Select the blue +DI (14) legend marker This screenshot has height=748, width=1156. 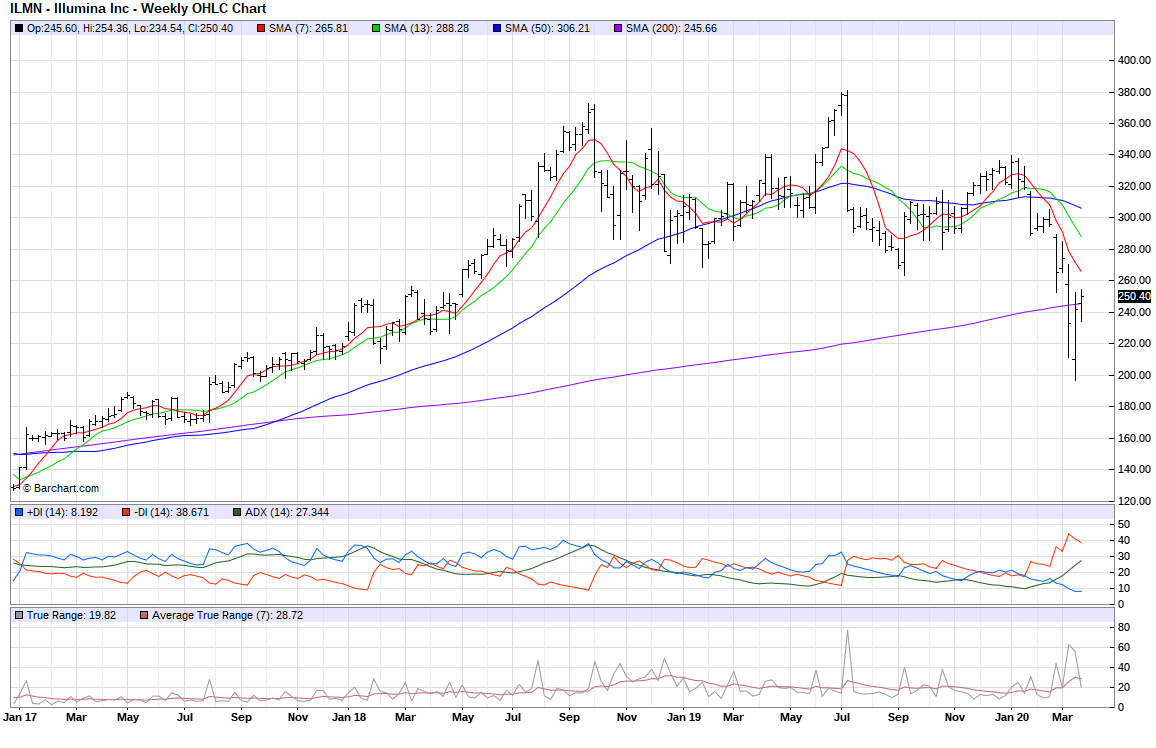(19, 512)
